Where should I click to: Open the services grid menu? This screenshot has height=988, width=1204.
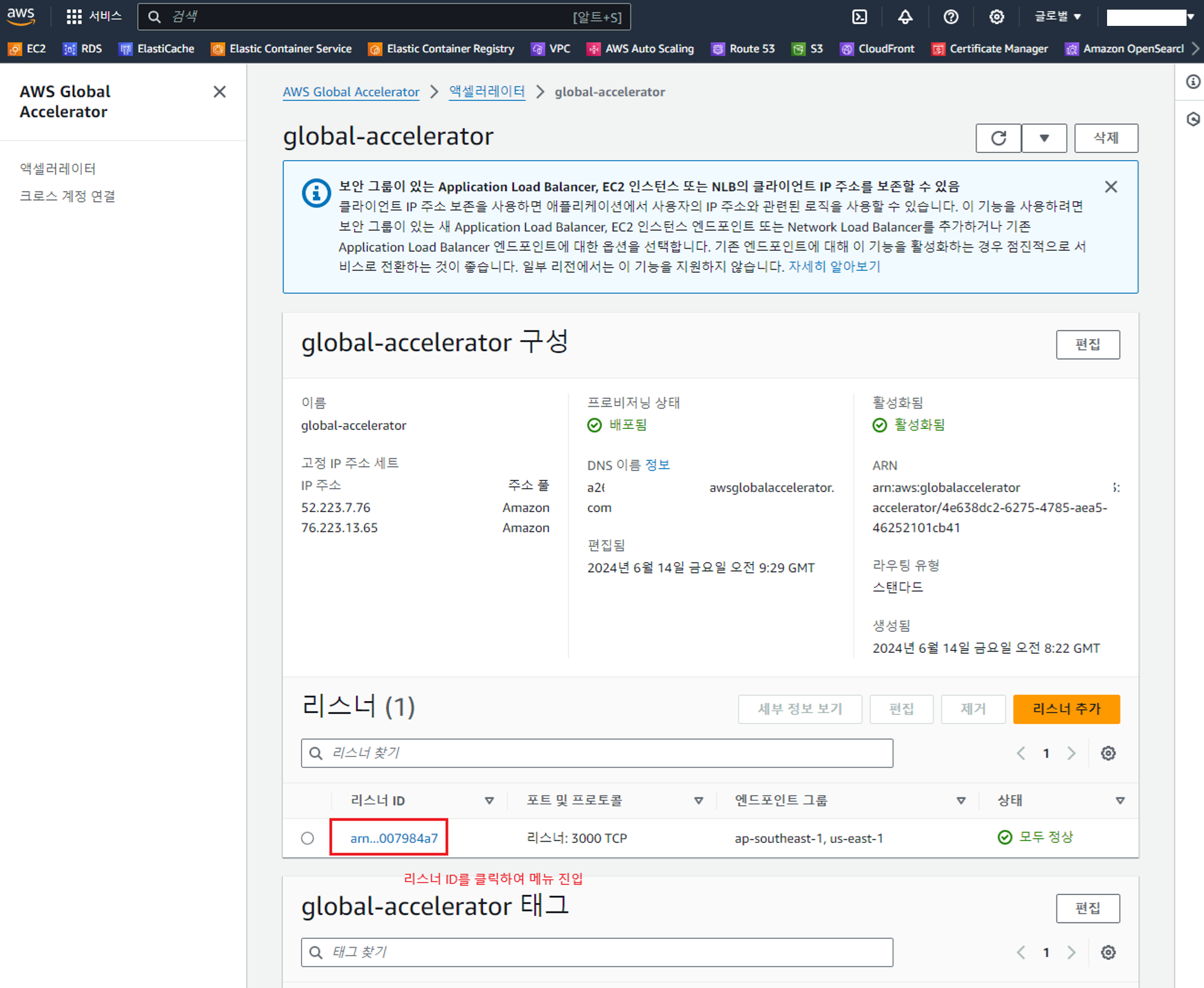pos(74,16)
